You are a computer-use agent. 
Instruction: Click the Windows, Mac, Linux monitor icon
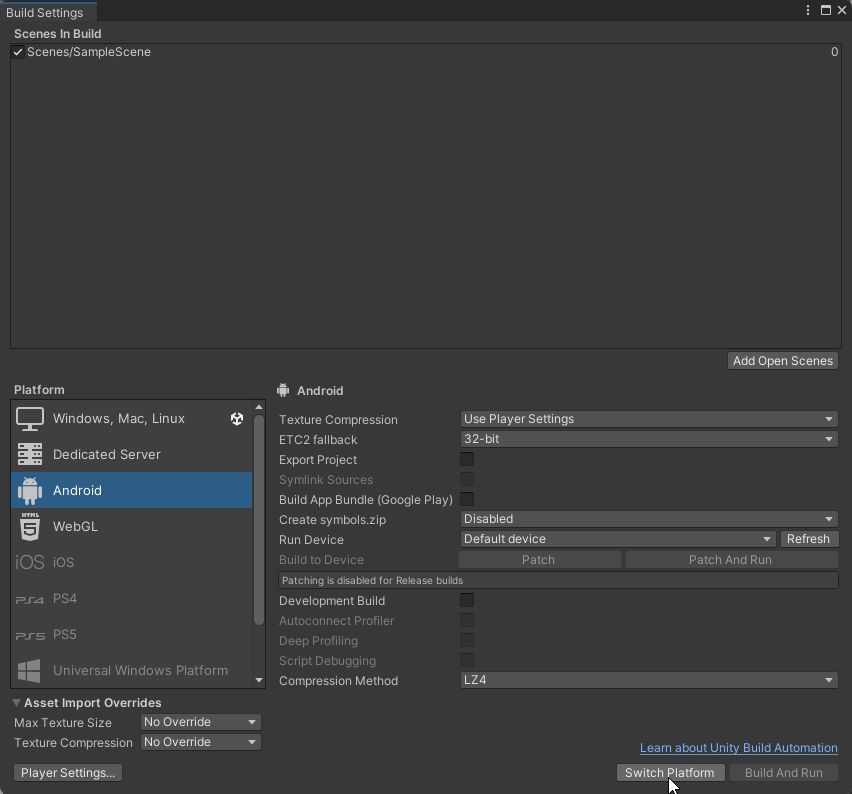29,418
